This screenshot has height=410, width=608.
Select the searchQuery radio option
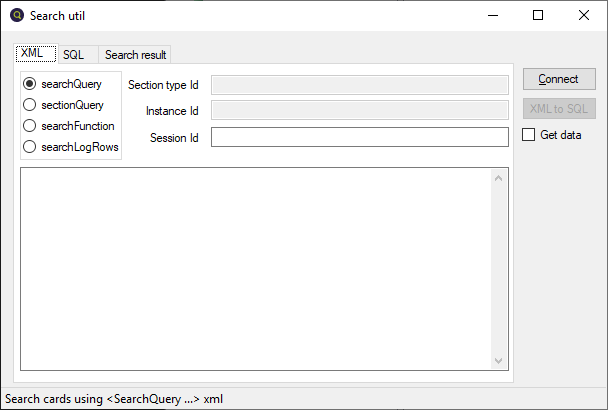[30, 84]
